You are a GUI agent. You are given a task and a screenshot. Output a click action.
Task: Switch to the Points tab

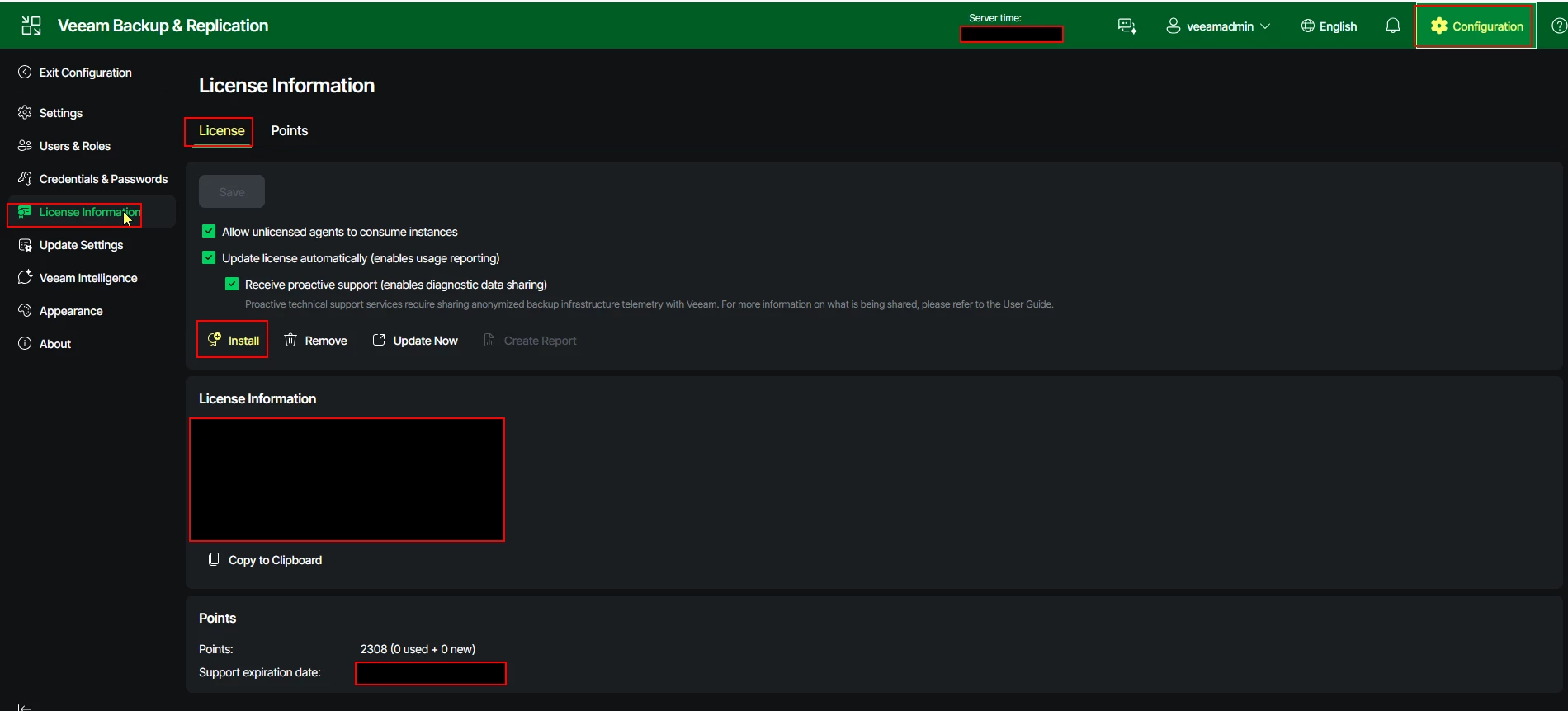click(x=290, y=131)
